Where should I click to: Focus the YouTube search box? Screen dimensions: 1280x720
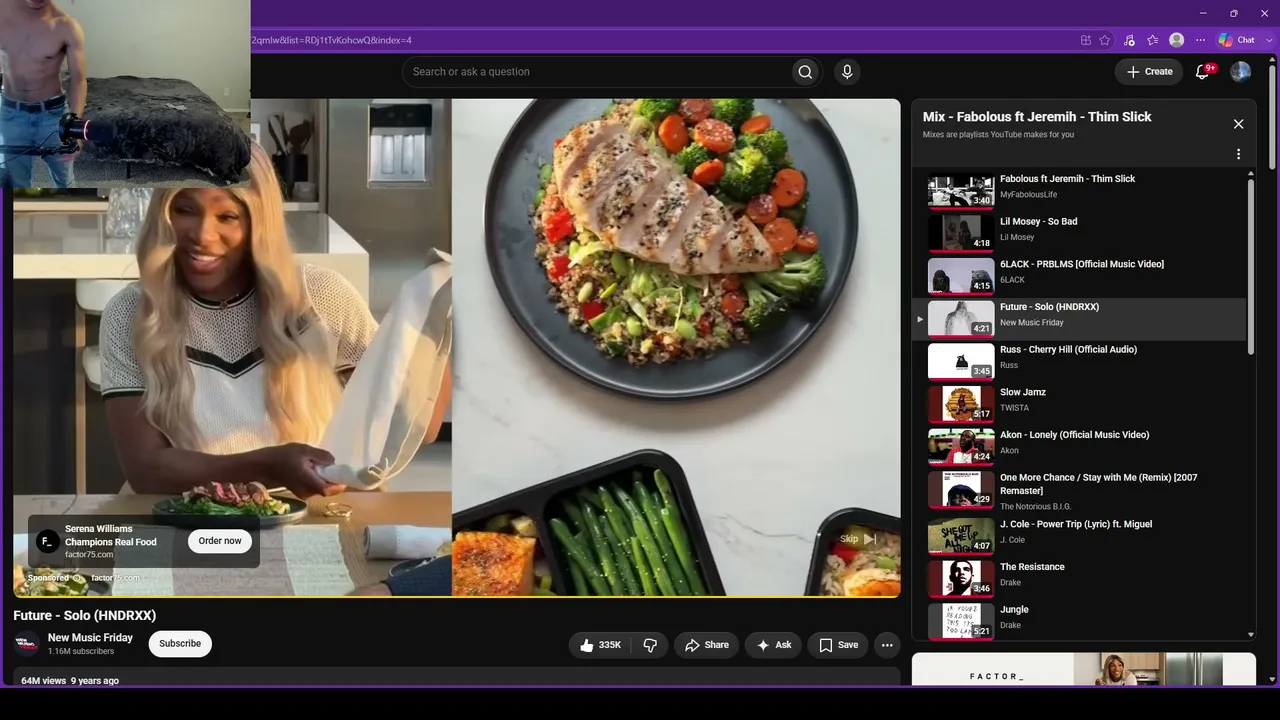600,72
